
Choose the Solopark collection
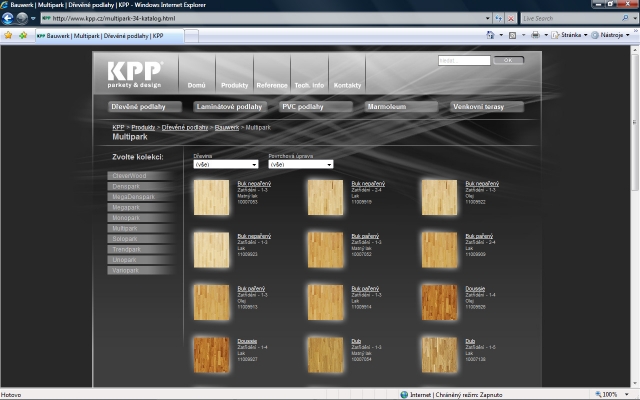pyautogui.click(x=140, y=239)
